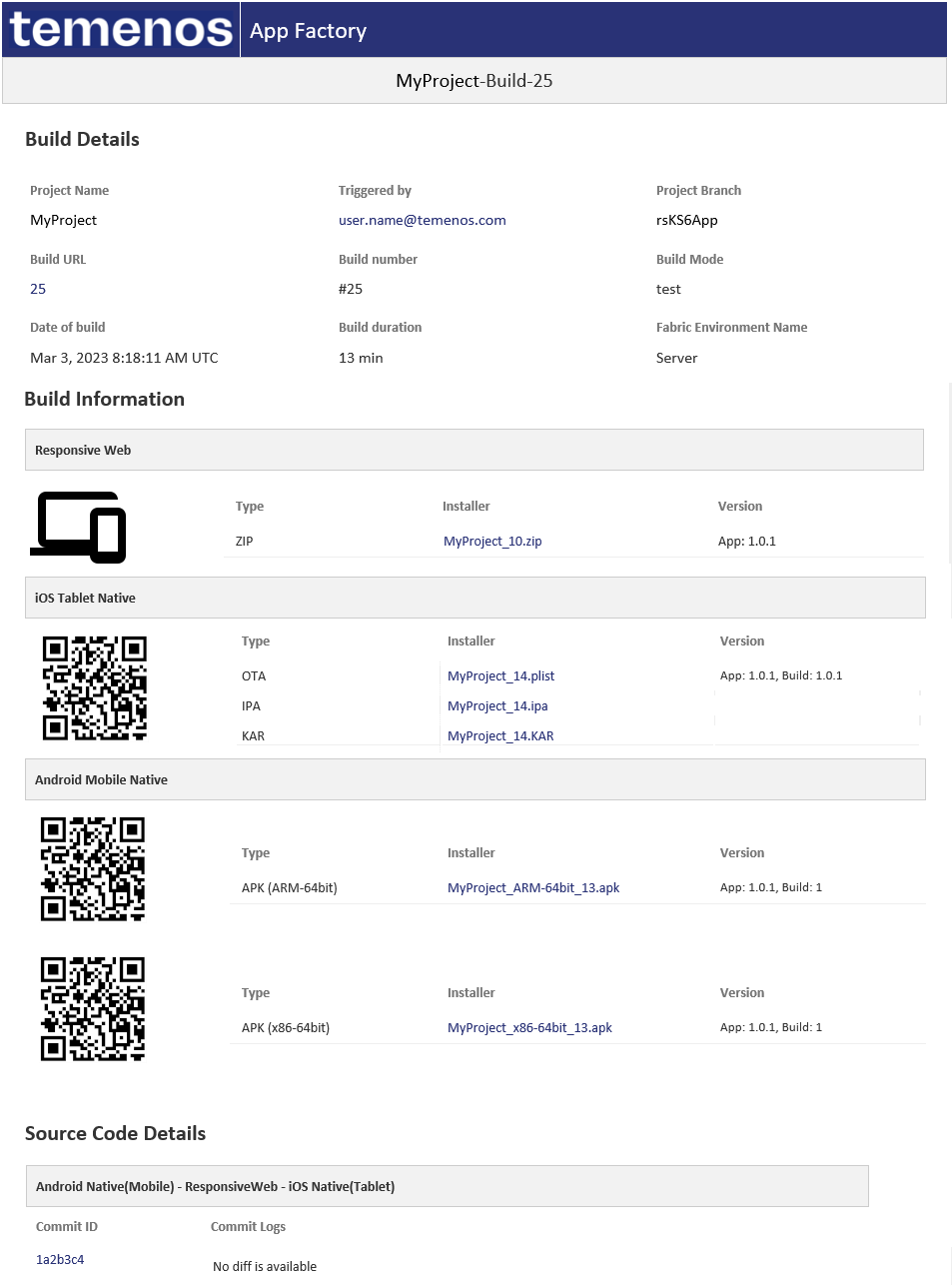This screenshot has height=1285, width=952.
Task: Click the Android ARM-64bit QR code
Action: pyautogui.click(x=93, y=869)
